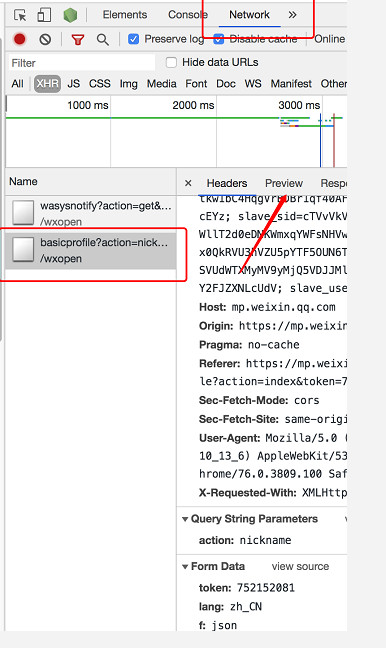386x648 pixels.
Task: Open the green Node.js hexagon icon
Action: tap(70, 15)
